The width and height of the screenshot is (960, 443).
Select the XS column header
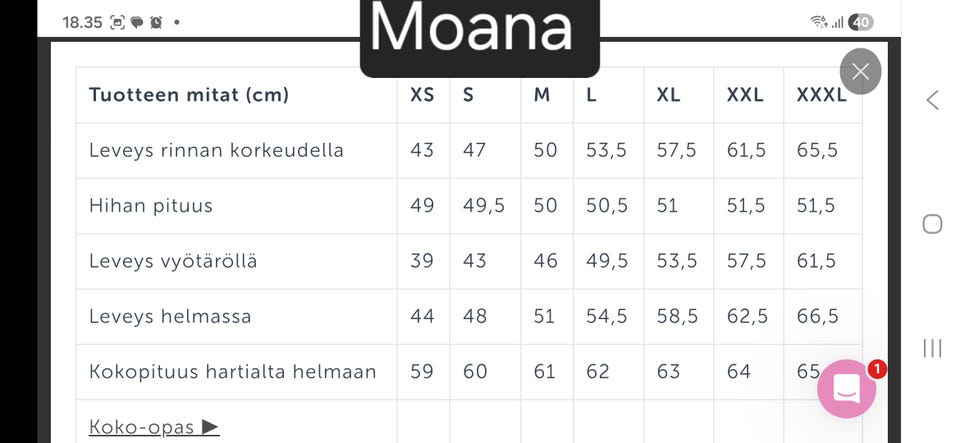tap(422, 95)
